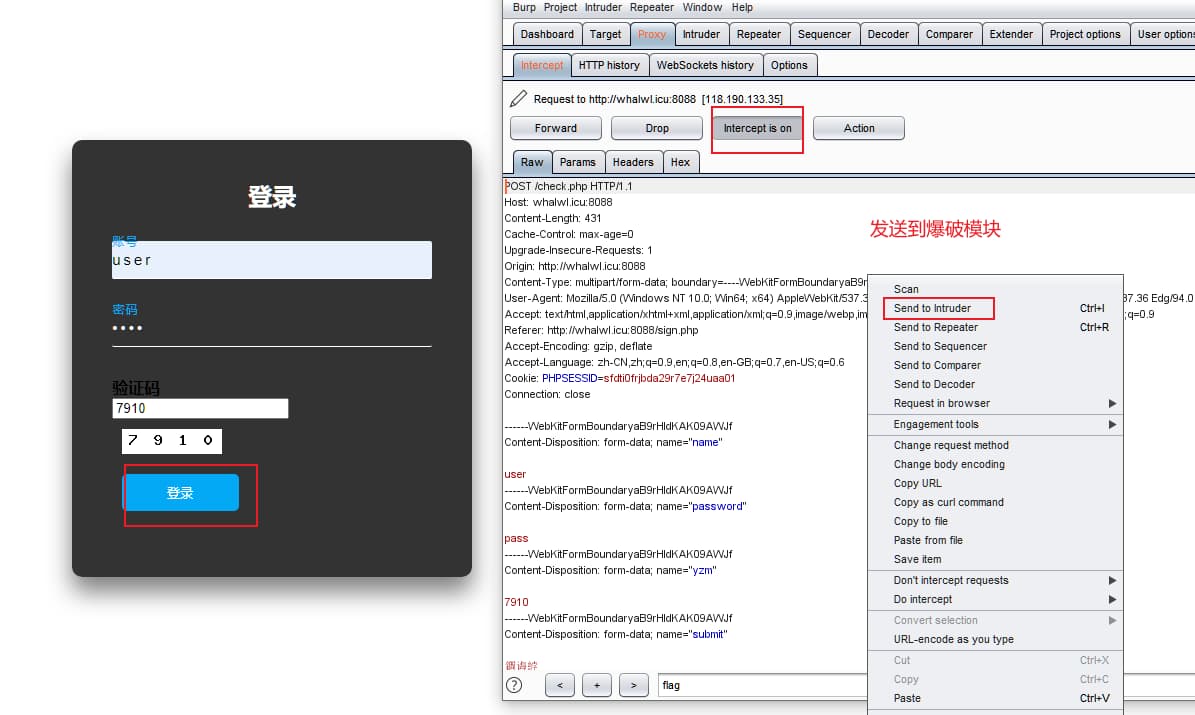
Task: Open the User options tab
Action: [x=1163, y=34]
